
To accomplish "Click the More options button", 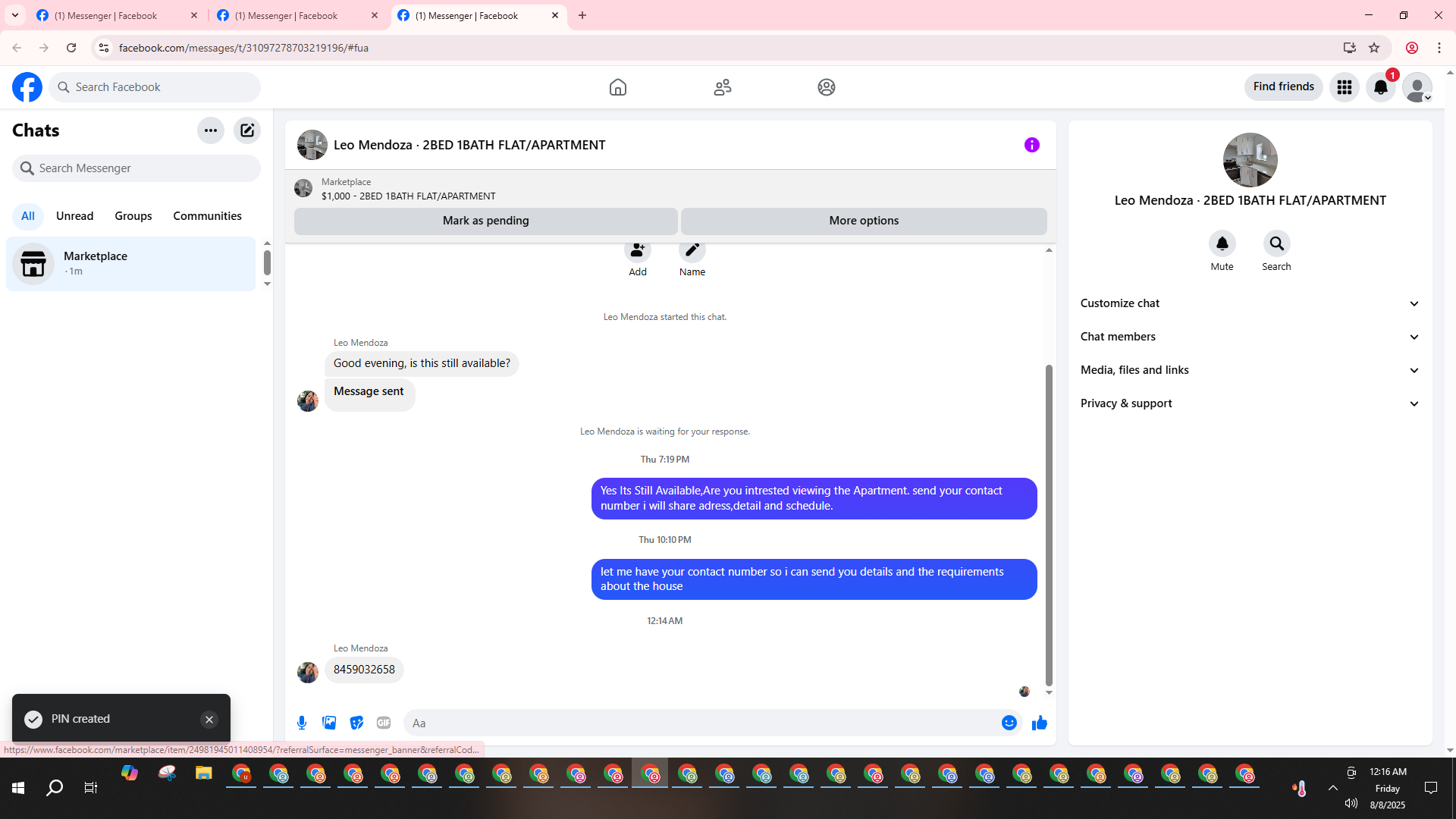I will [x=863, y=221].
